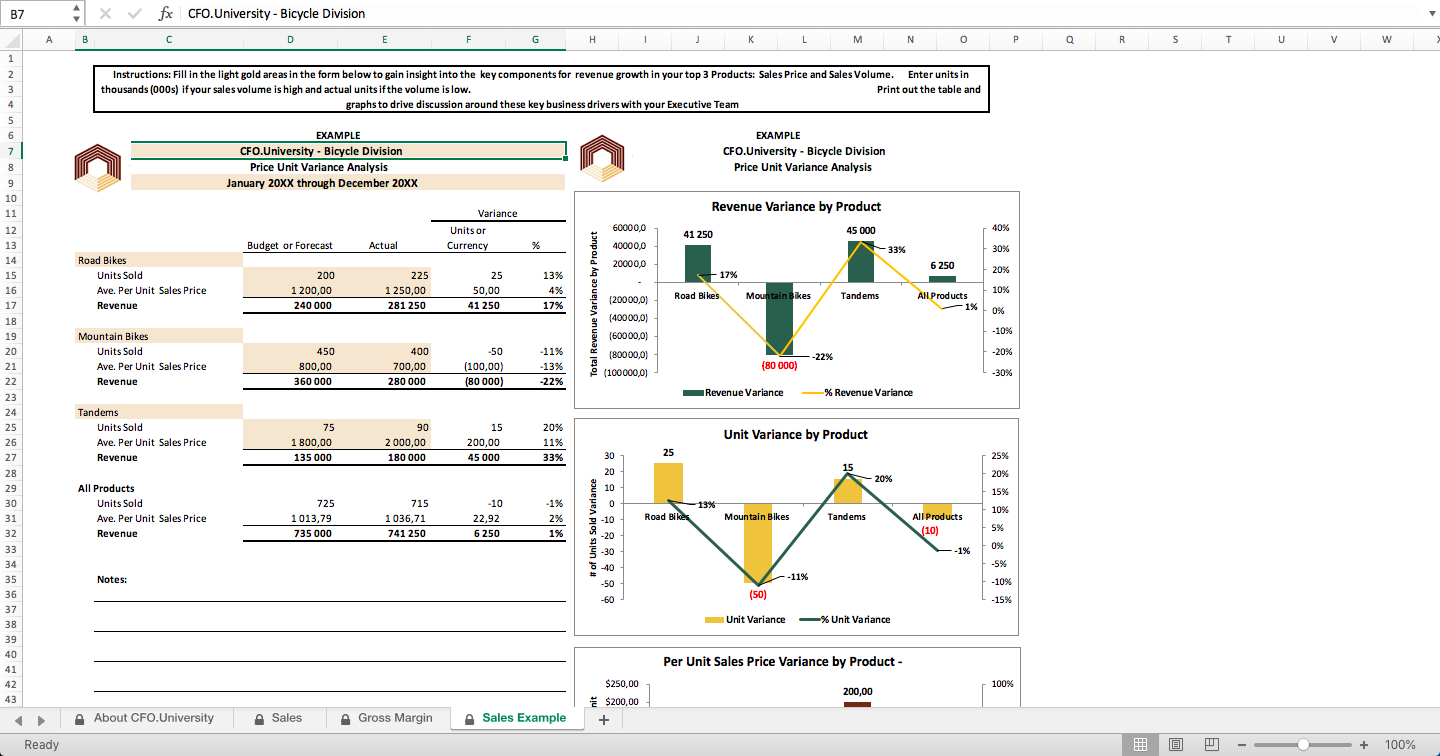This screenshot has height=756, width=1440.
Task: Select the CFO.University logo above the charts
Action: point(601,158)
